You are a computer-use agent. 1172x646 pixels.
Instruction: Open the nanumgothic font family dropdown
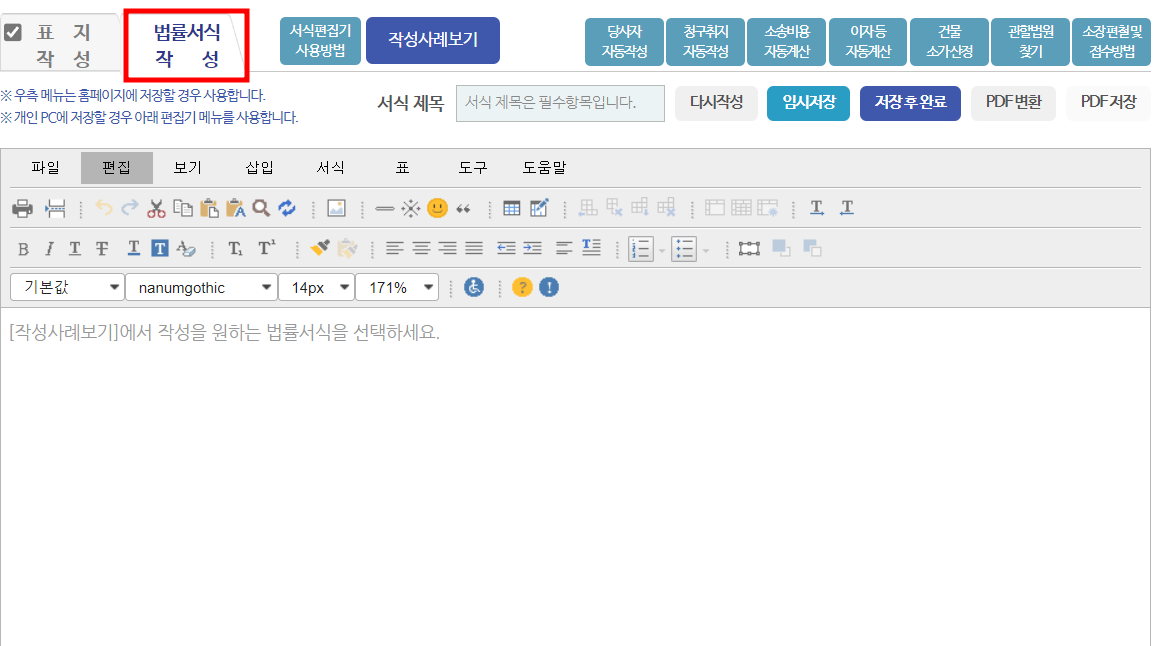(201, 286)
